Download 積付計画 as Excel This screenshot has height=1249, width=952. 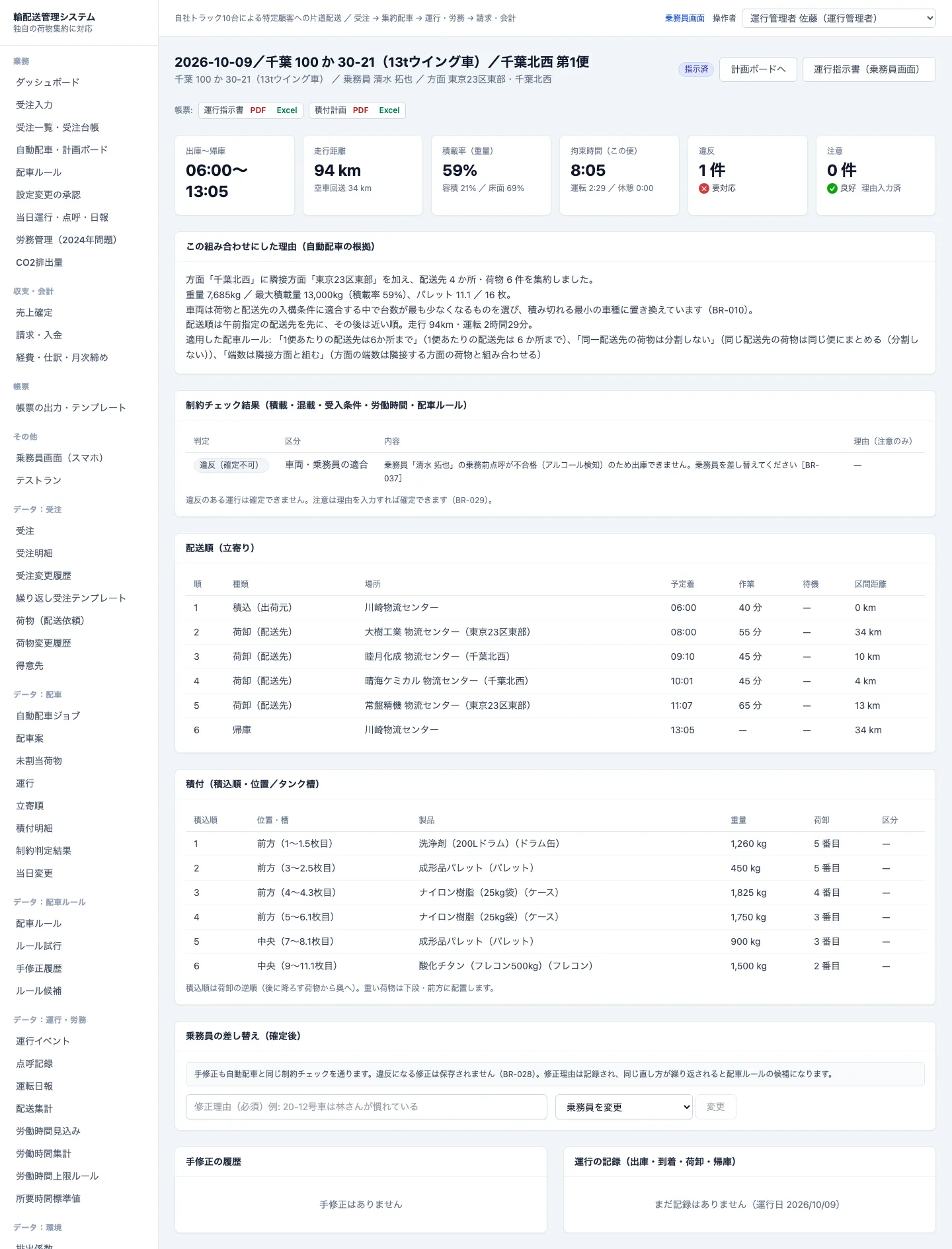click(x=389, y=110)
